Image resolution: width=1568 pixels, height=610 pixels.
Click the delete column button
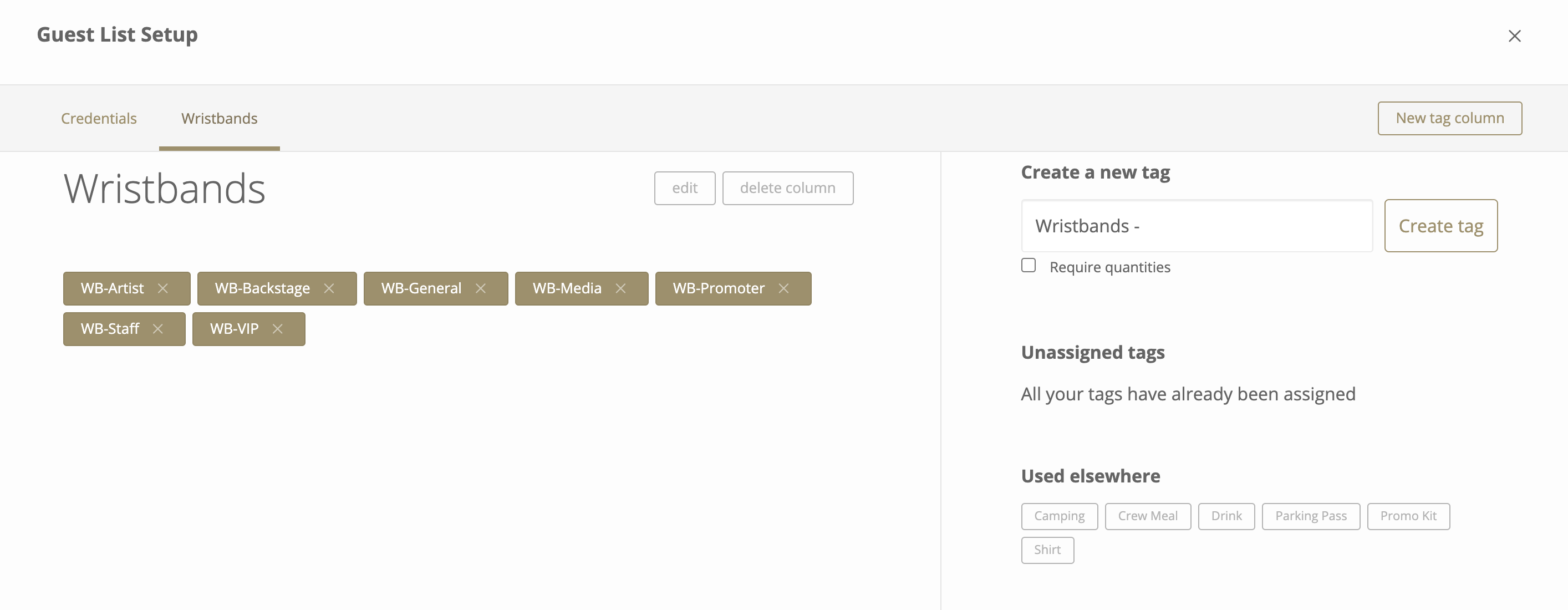(788, 188)
